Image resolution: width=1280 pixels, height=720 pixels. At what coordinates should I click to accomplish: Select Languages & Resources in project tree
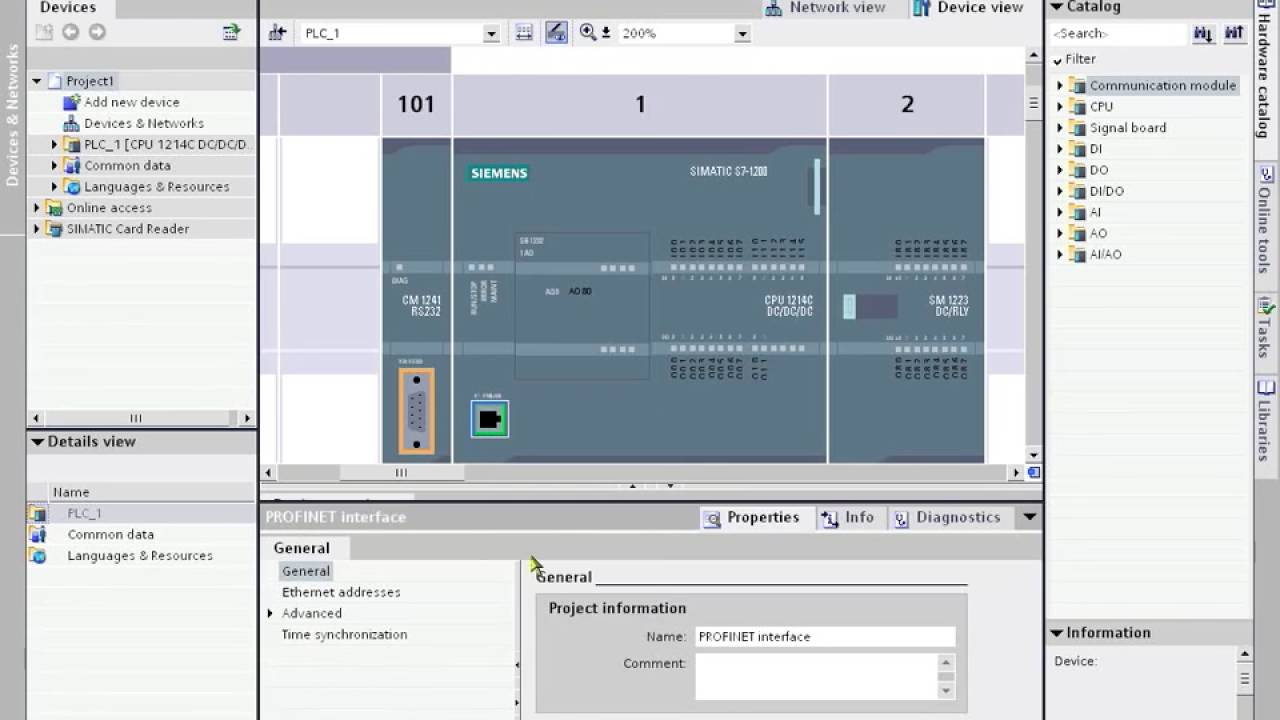(157, 187)
